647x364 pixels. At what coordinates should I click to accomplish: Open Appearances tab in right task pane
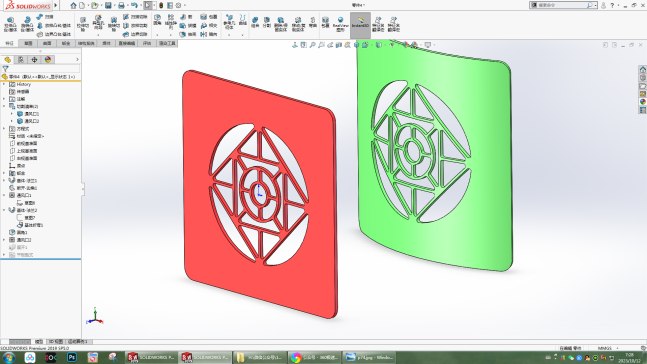[642, 102]
